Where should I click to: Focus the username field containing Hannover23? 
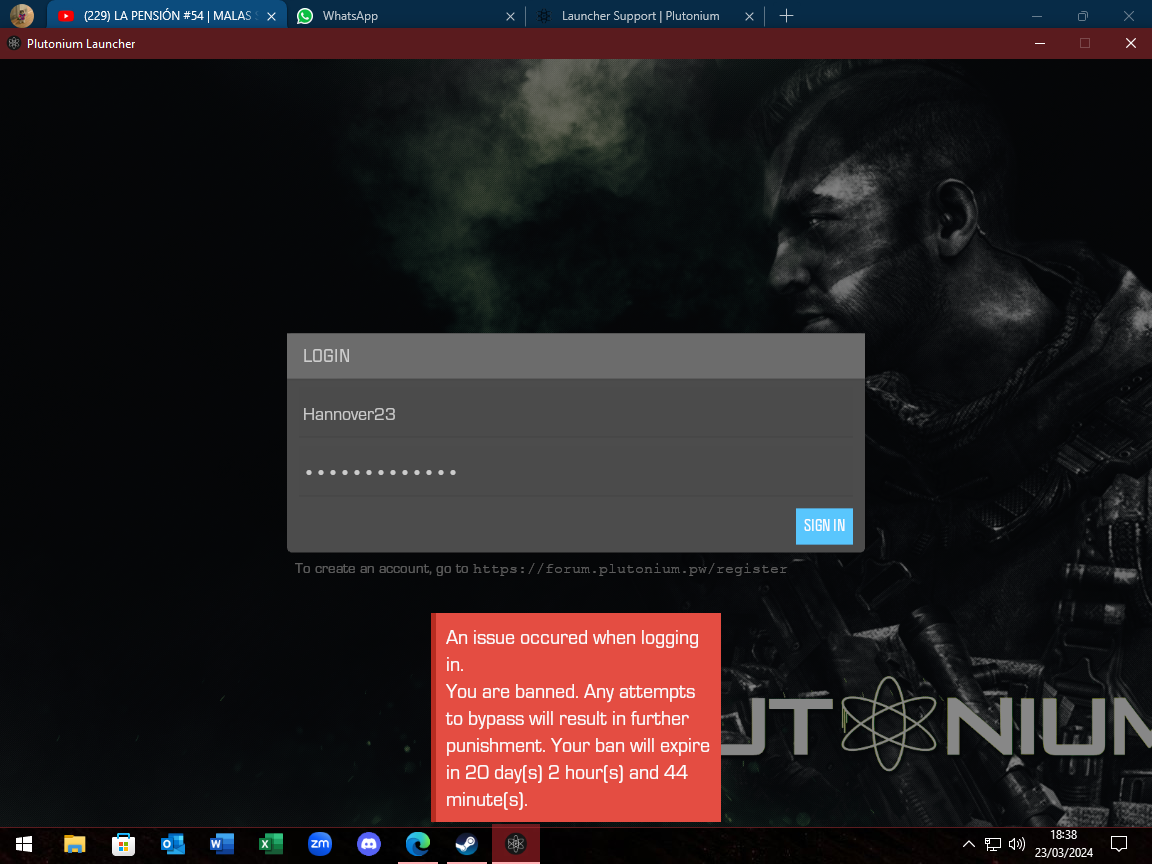click(575, 414)
